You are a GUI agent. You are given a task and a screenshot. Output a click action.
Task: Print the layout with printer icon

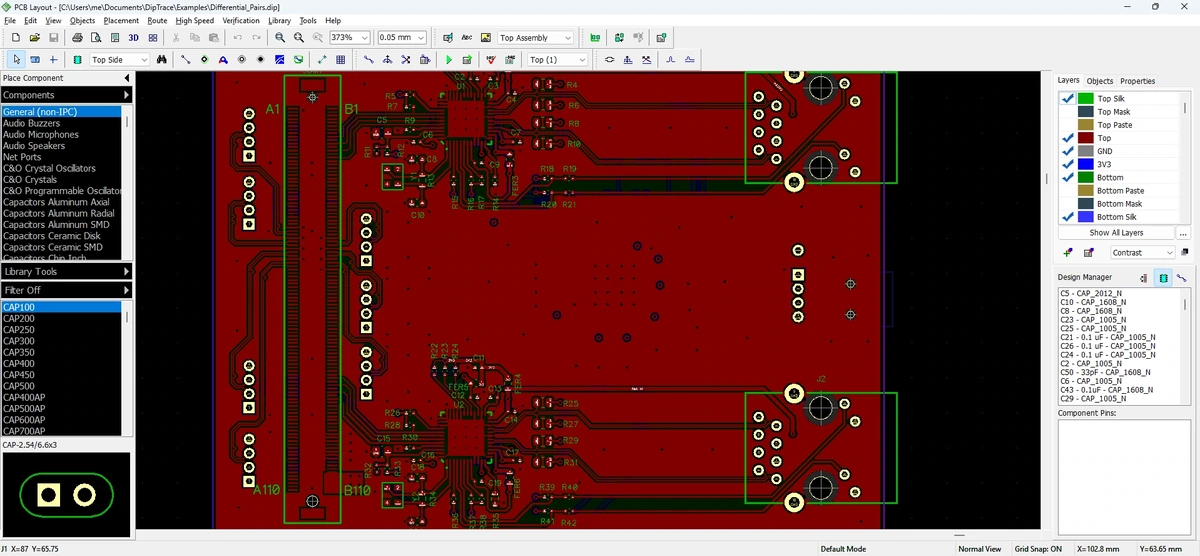tap(75, 37)
